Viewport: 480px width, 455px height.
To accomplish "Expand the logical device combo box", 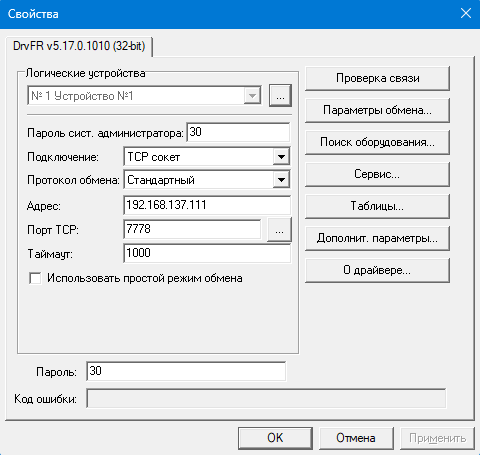I will [252, 96].
